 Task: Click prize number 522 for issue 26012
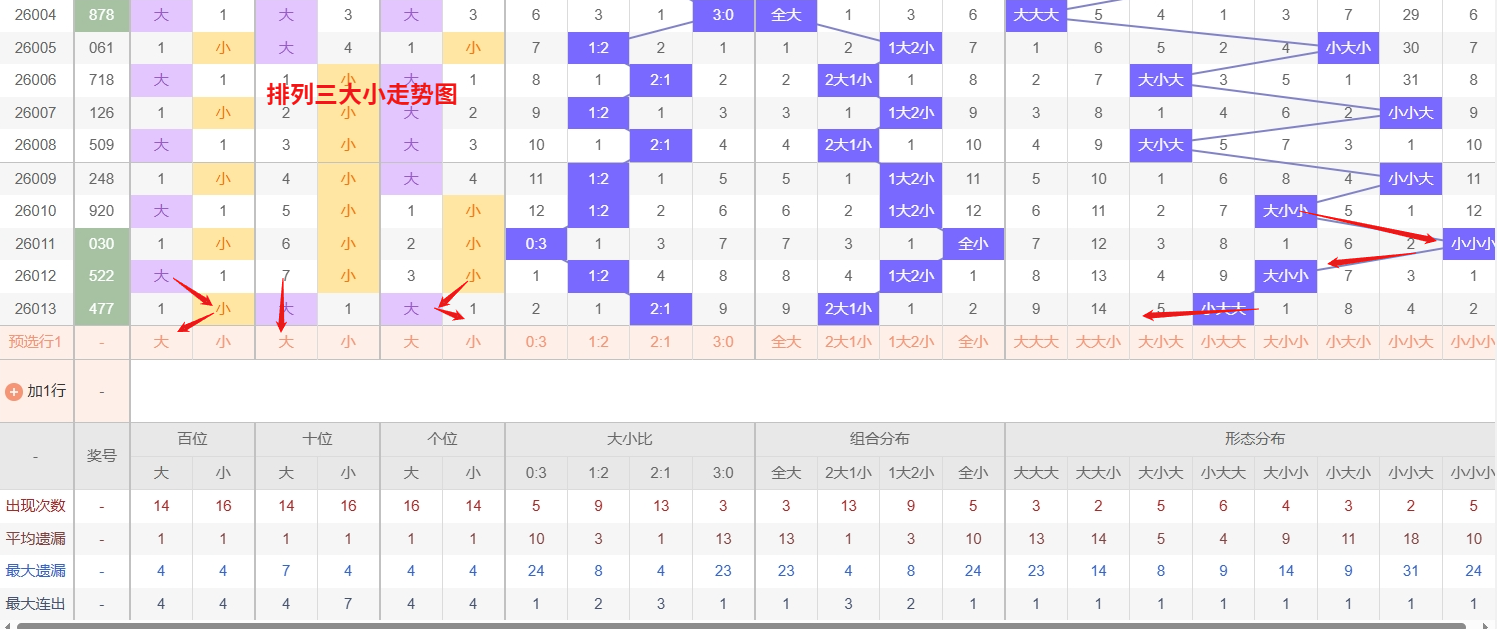pyautogui.click(x=102, y=276)
